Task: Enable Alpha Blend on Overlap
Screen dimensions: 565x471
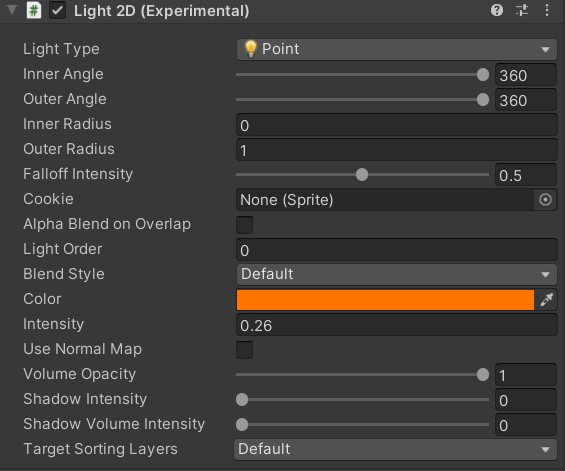Action: click(x=244, y=225)
